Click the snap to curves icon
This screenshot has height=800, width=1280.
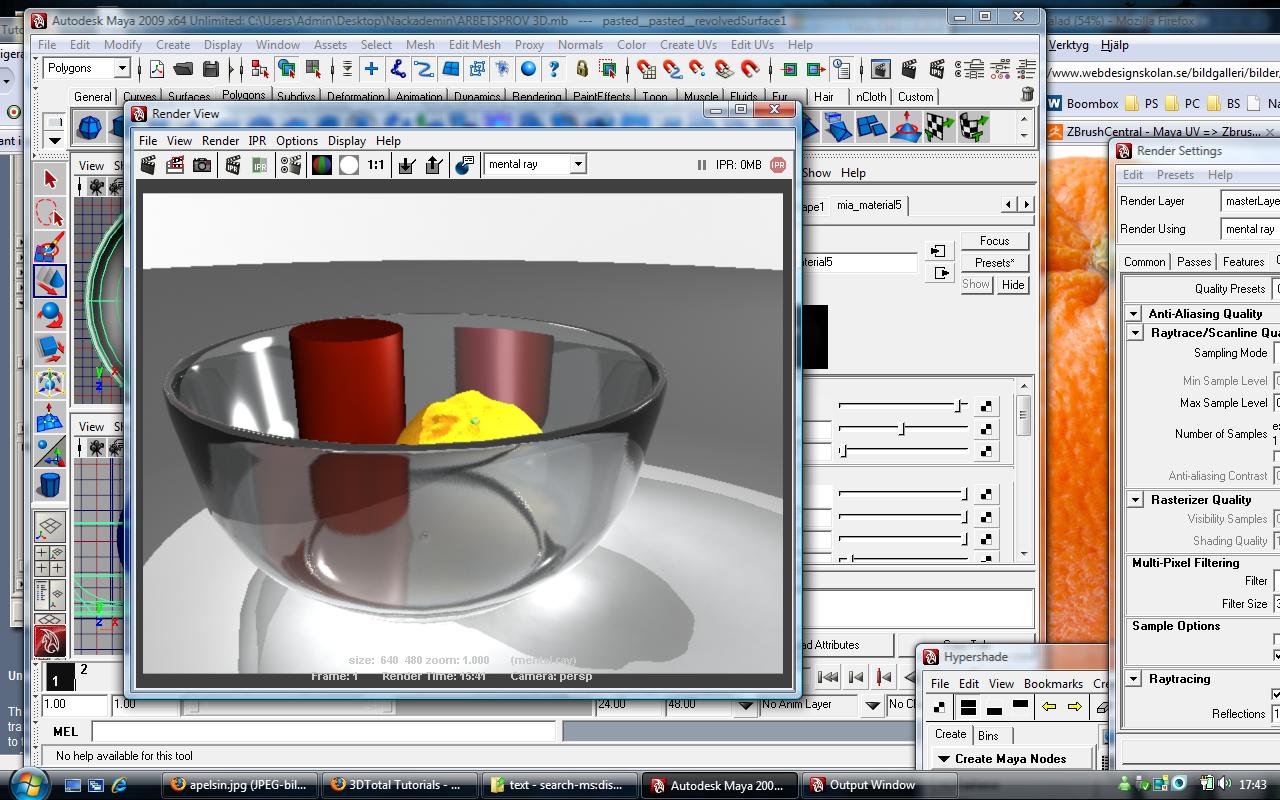coord(672,69)
